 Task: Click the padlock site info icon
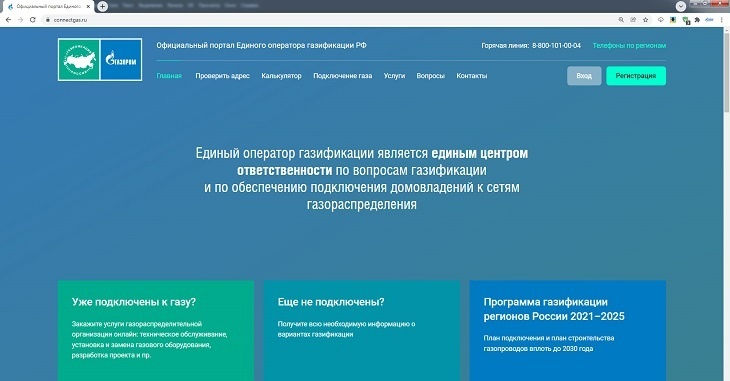pyautogui.click(x=47, y=20)
